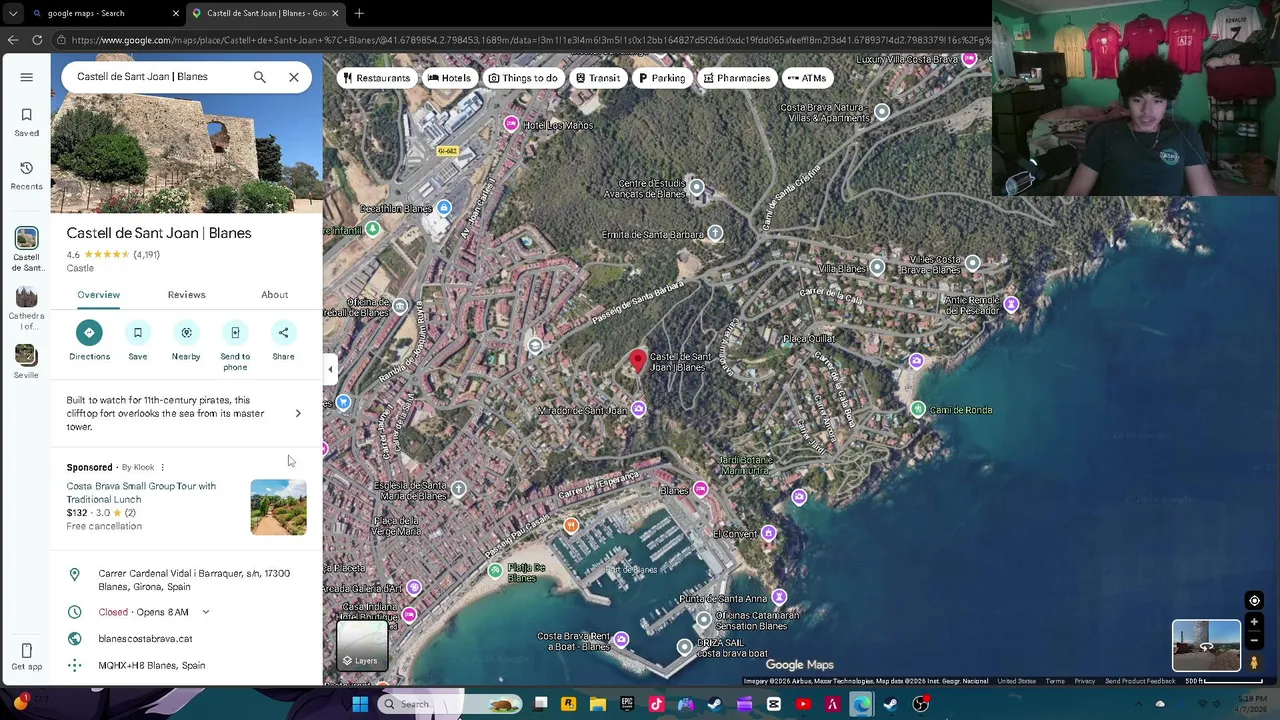The image size is (1280, 720).
Task: Open the Street View preview thumbnail
Action: pyautogui.click(x=1206, y=645)
